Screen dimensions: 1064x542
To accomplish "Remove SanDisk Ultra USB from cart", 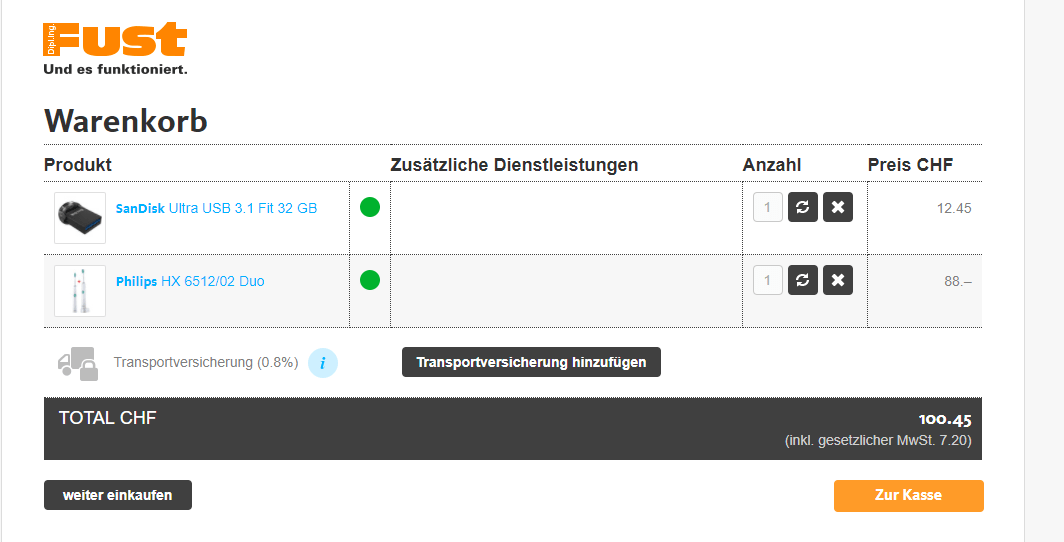I will point(838,208).
